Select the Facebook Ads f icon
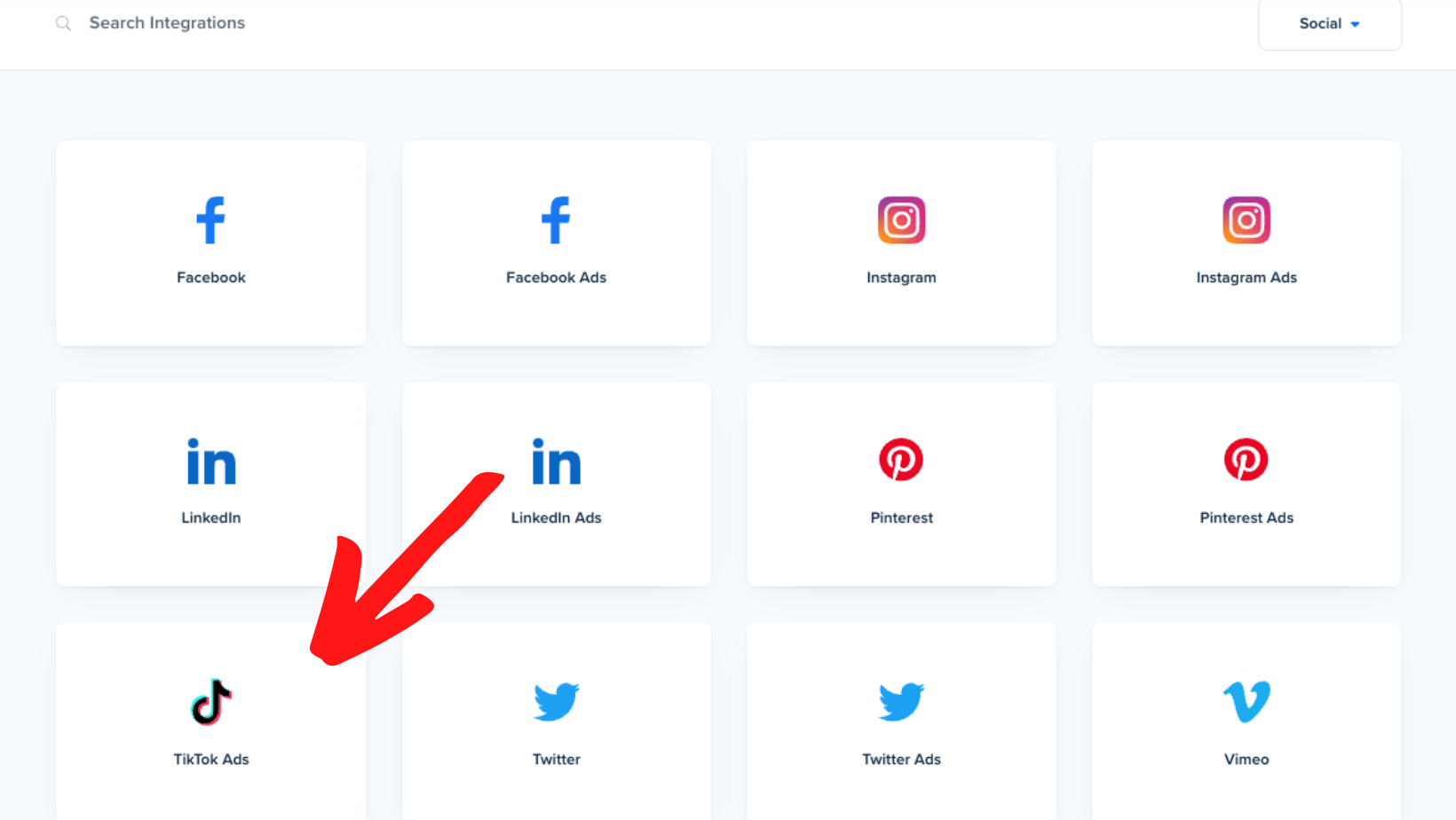1456x820 pixels. pos(556,220)
